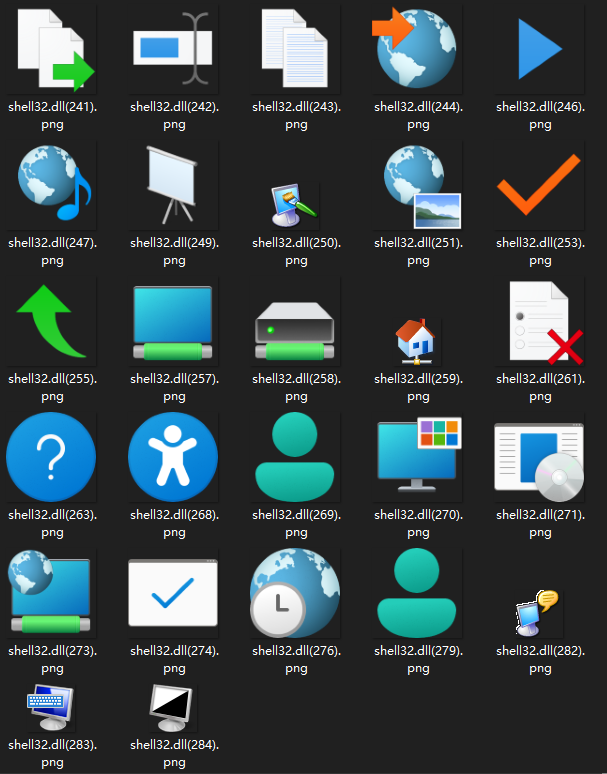
Task: Click the document with red X icon (261)
Action: [546, 322]
